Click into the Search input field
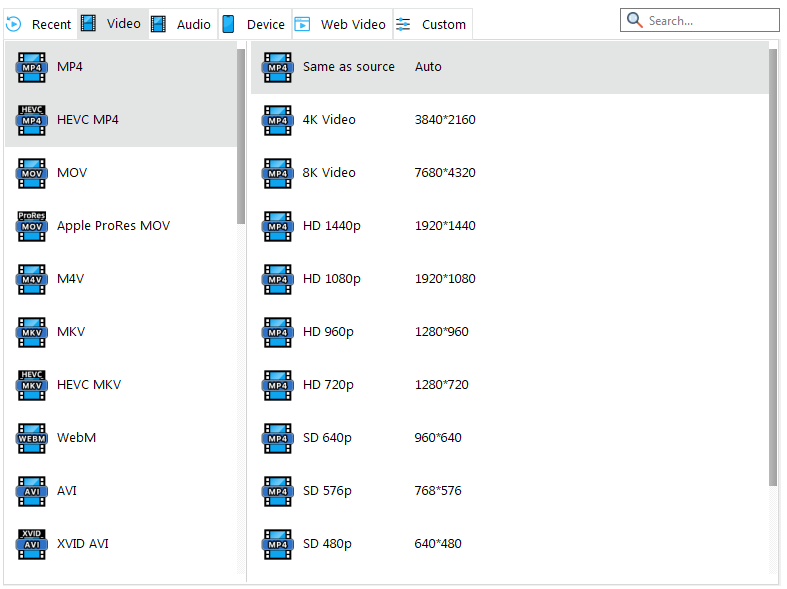This screenshot has height=589, width=787. [710, 20]
